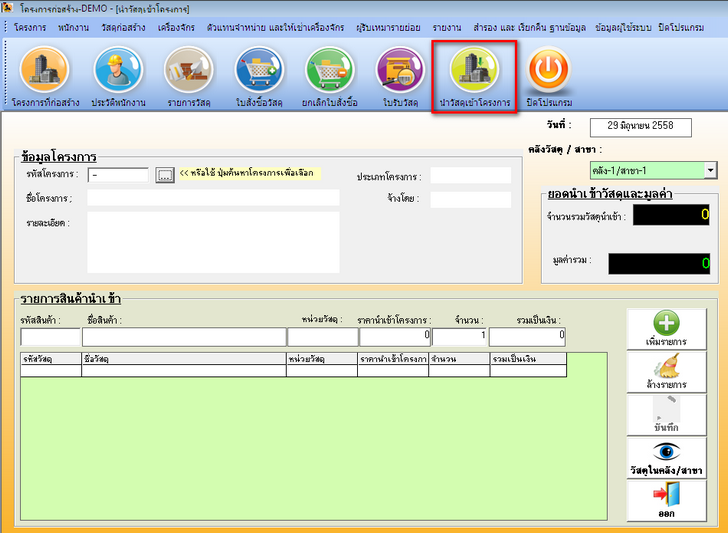This screenshot has width=728, height=533.
Task: Click the มูลค่ารวม black display
Action: [x=659, y=264]
